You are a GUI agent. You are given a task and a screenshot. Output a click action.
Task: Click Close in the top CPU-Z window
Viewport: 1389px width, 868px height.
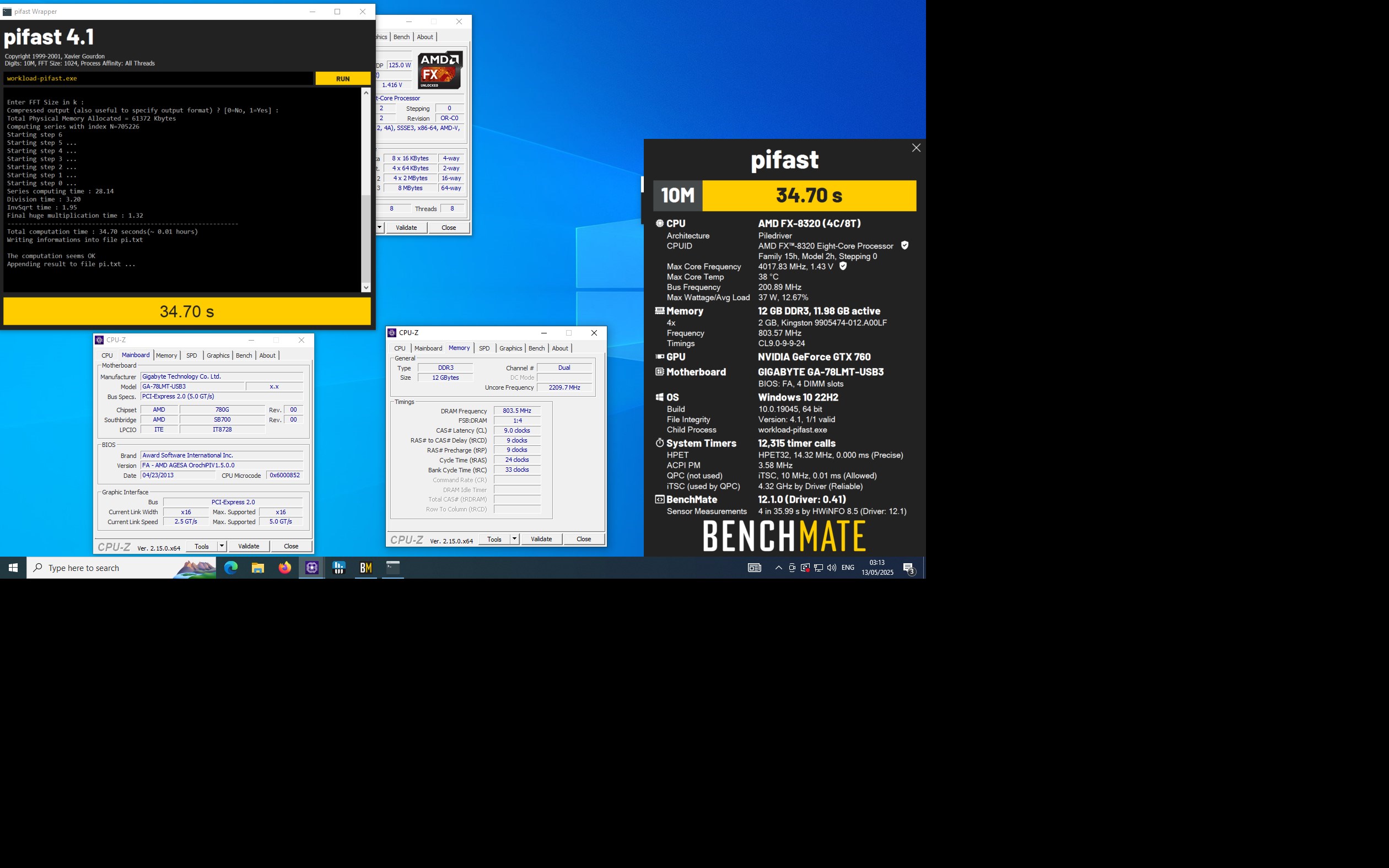449,227
